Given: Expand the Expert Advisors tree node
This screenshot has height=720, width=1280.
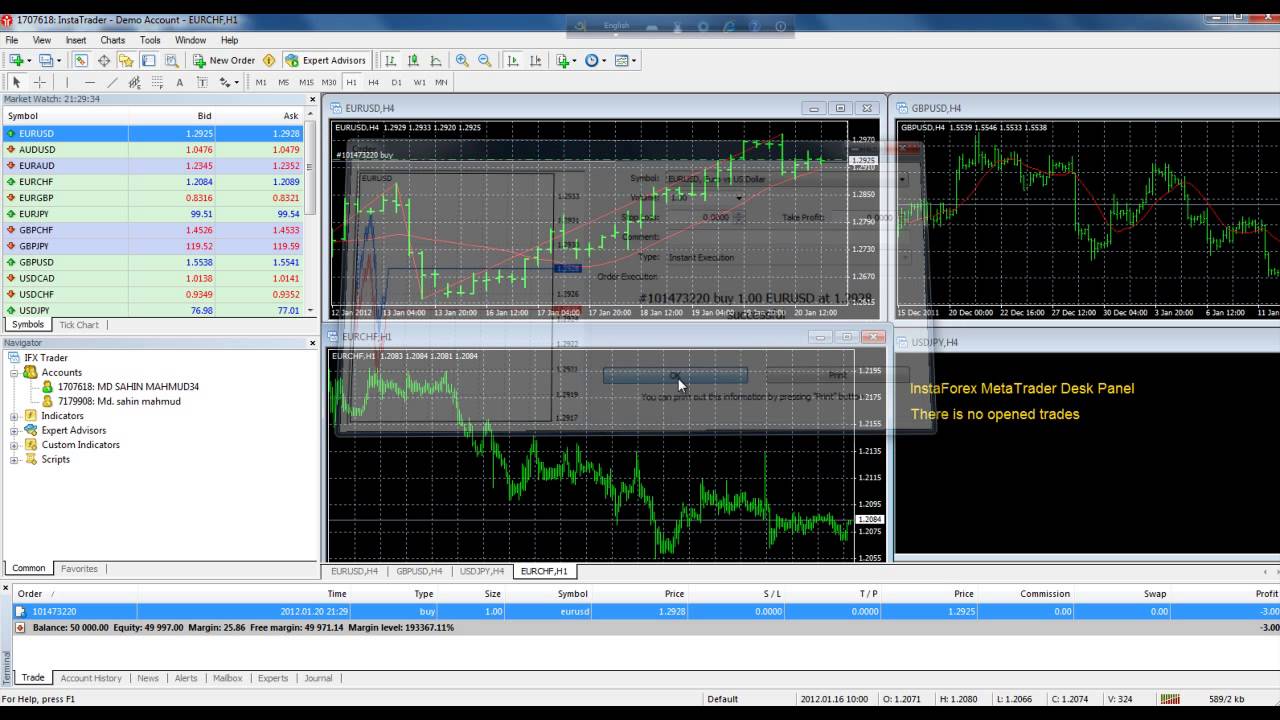Looking at the screenshot, I should click(15, 430).
